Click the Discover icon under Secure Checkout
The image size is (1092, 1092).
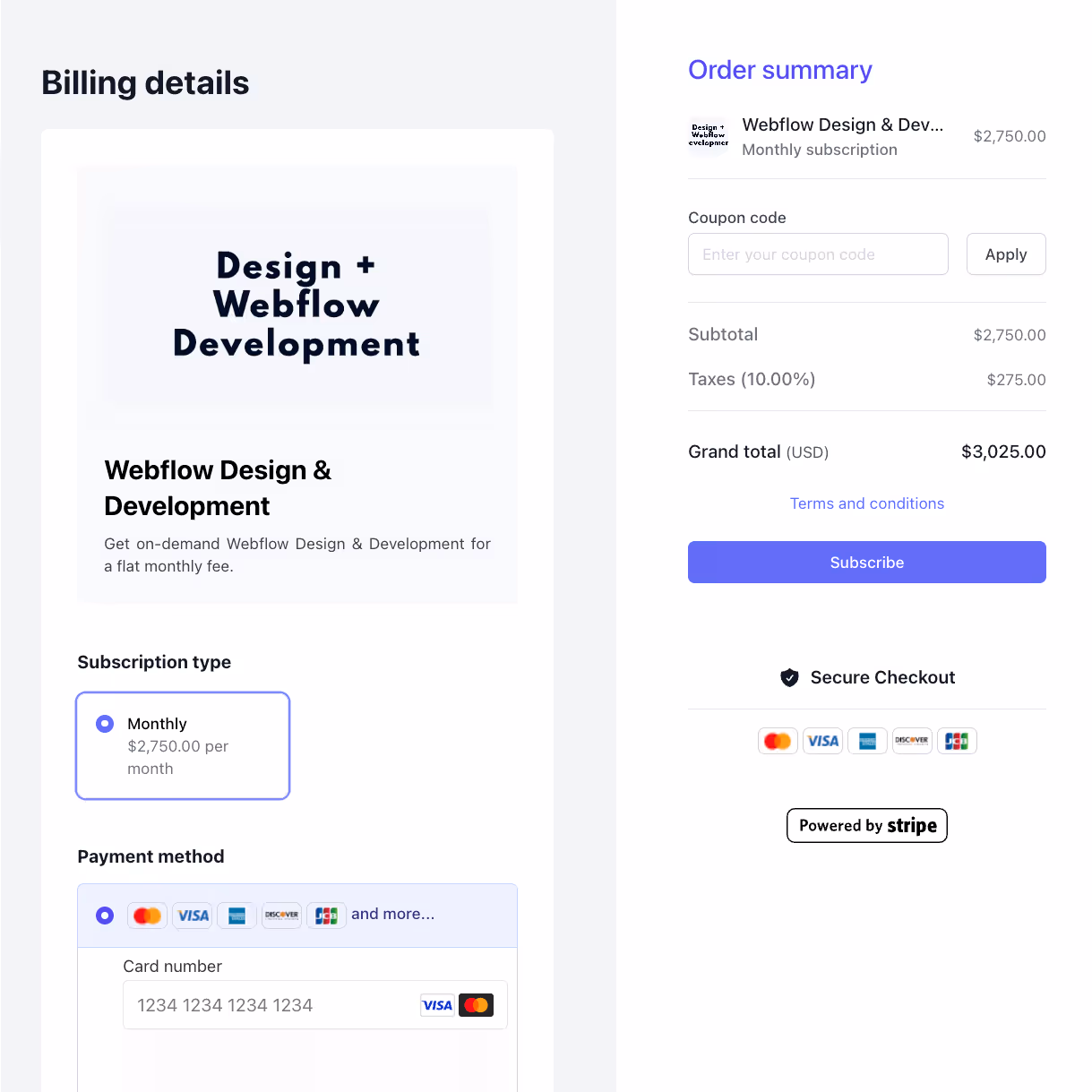click(x=912, y=741)
